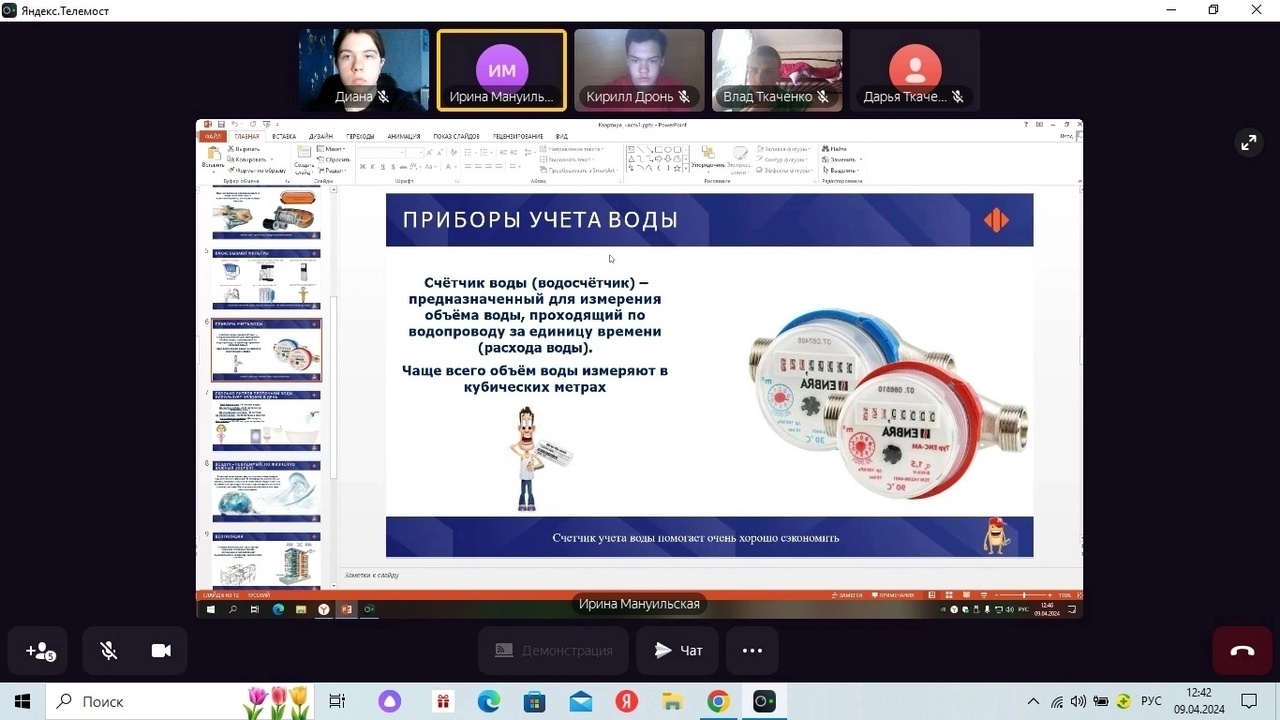
Task: Click slide title ПРИБОРЫ УЧЕТА ВОДЫ
Action: tap(540, 220)
